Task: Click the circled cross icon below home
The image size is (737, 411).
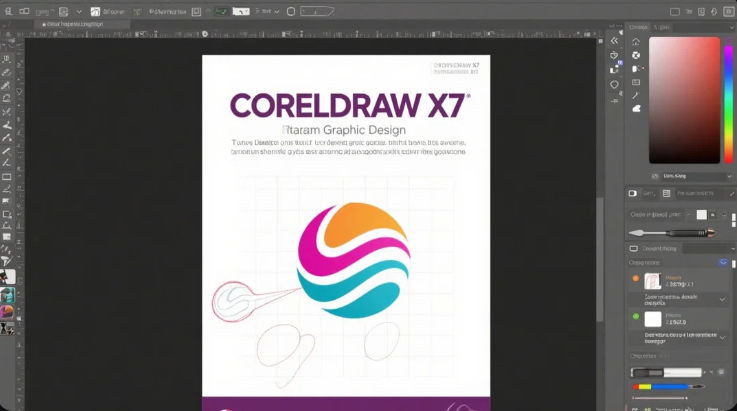Action: tap(636, 55)
